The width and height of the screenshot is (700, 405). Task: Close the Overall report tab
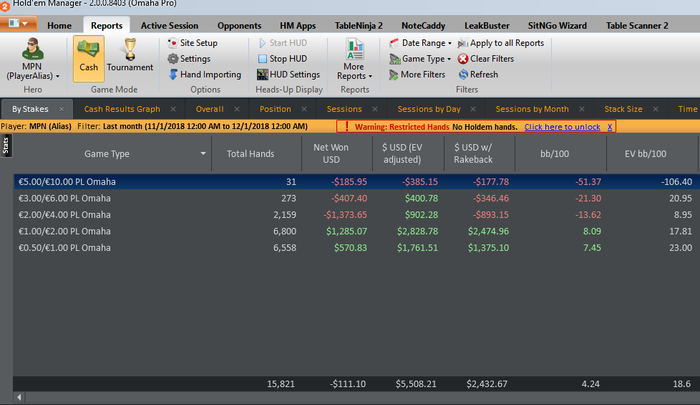(x=237, y=109)
